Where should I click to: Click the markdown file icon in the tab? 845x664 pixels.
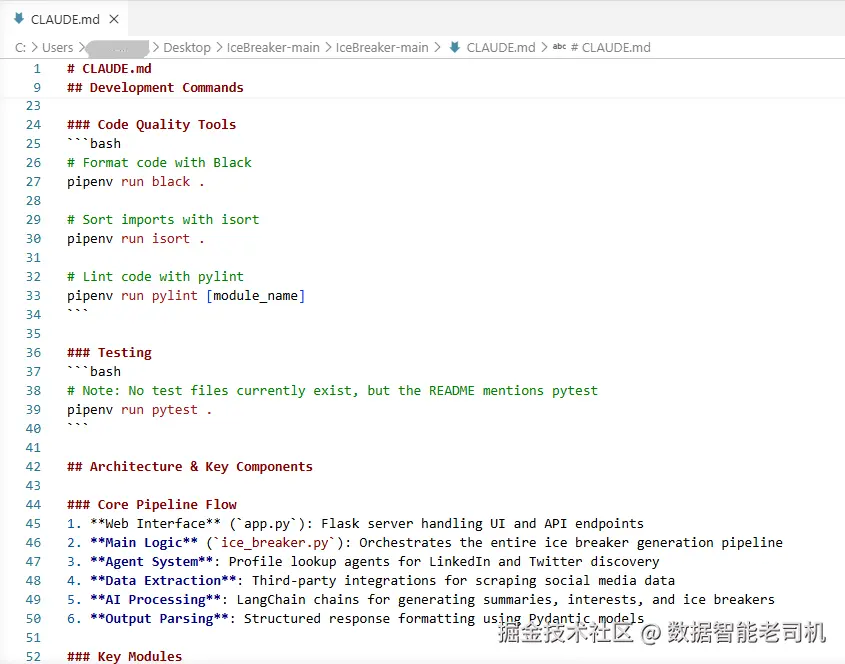[x=19, y=19]
